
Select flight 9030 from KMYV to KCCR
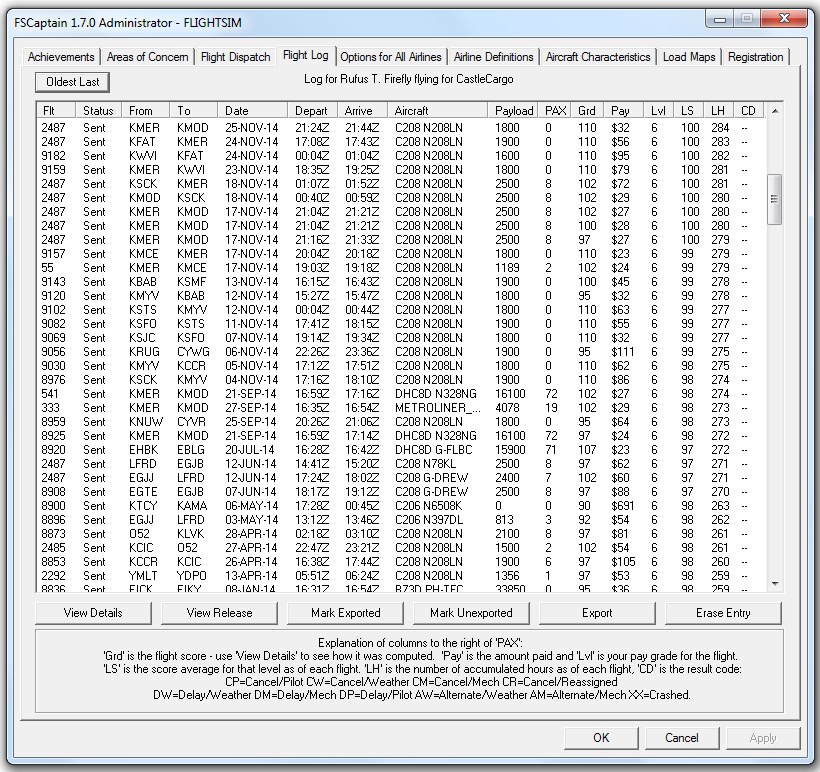pos(401,366)
